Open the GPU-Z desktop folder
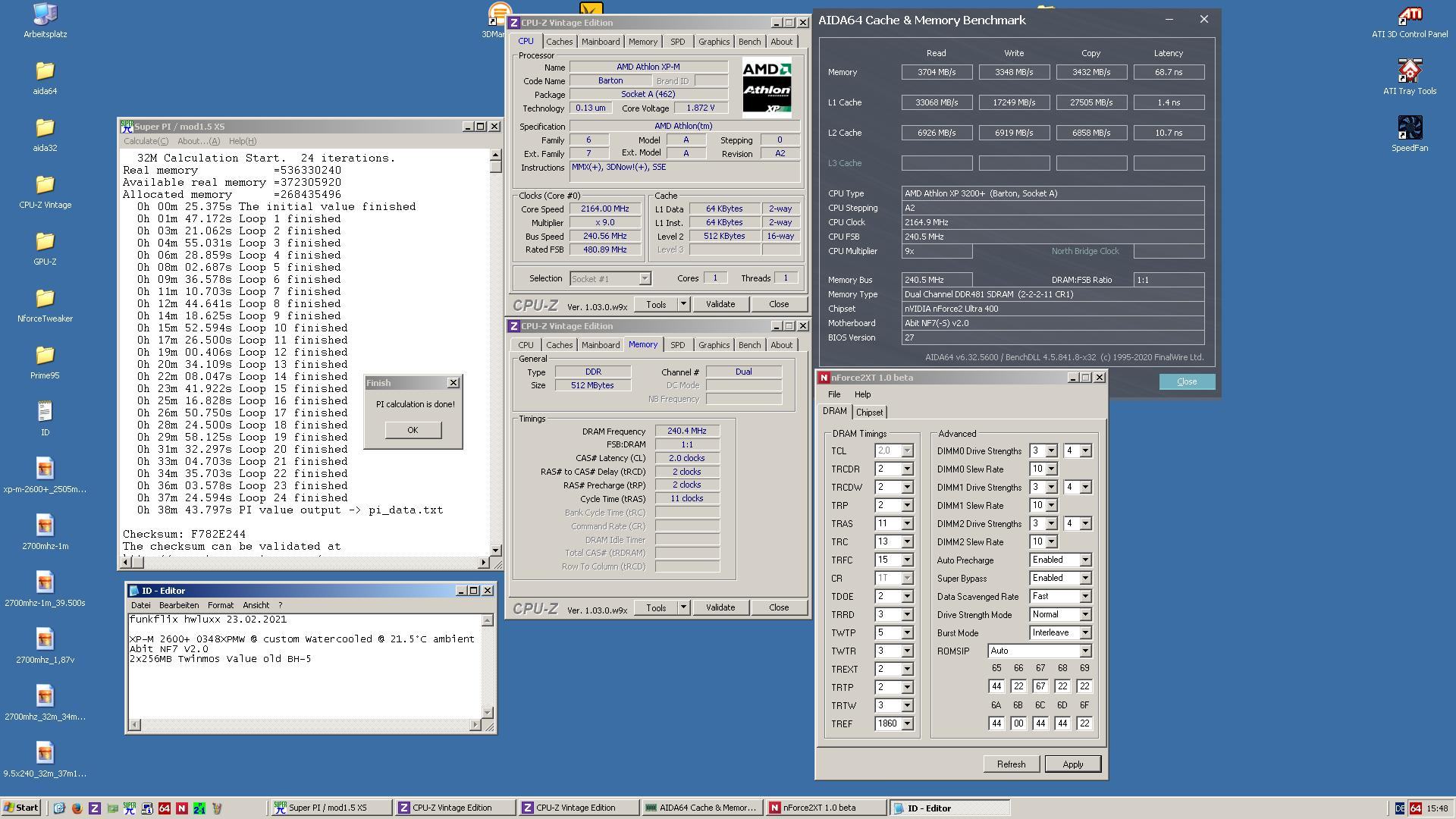Image resolution: width=1456 pixels, height=819 pixels. pos(45,248)
